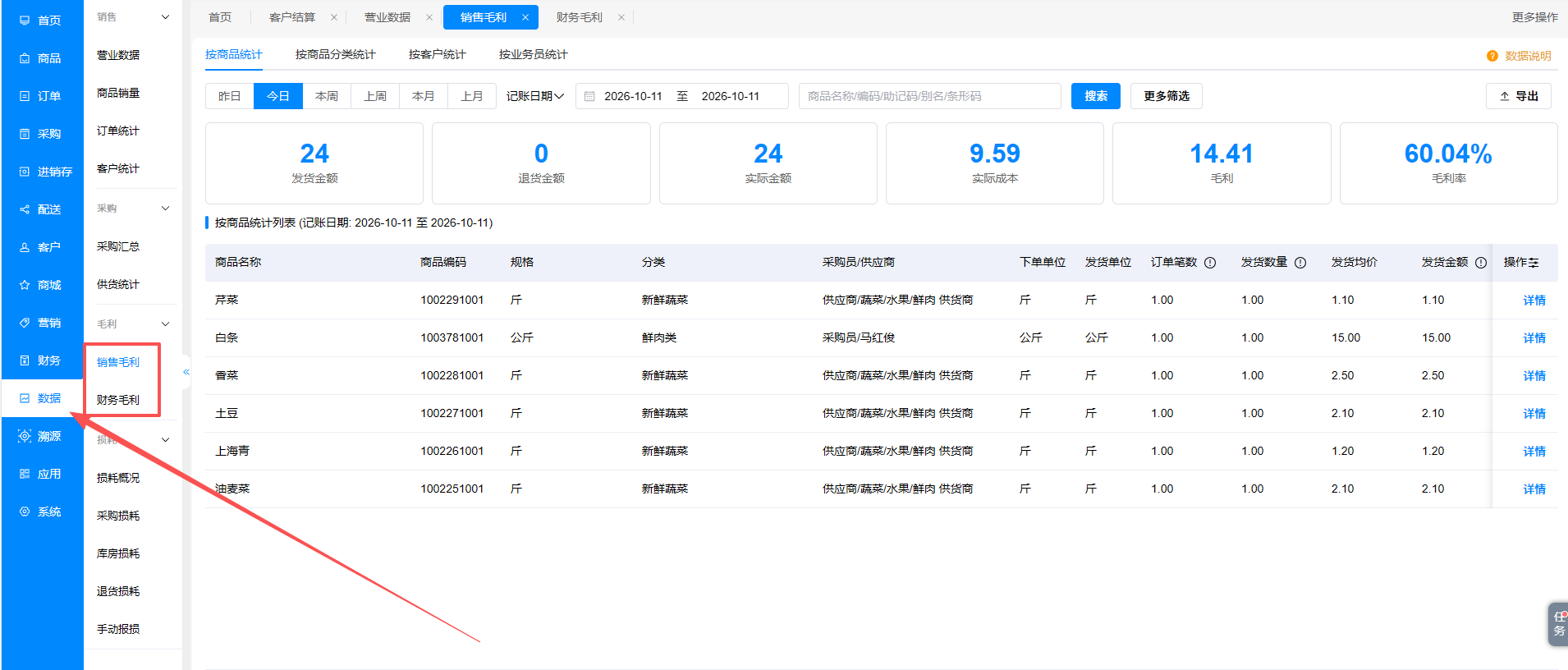Click the blue 搜索 button

[x=1096, y=96]
